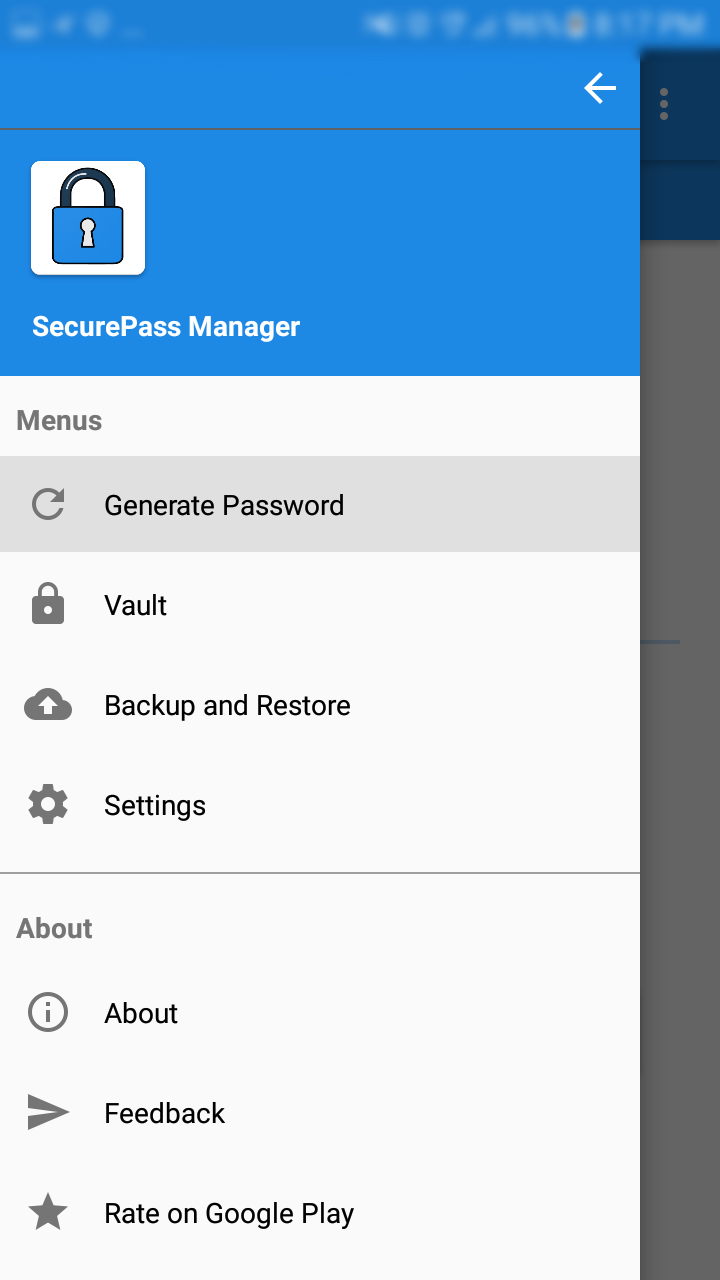Open the Vault using its padlock icon

point(48,605)
